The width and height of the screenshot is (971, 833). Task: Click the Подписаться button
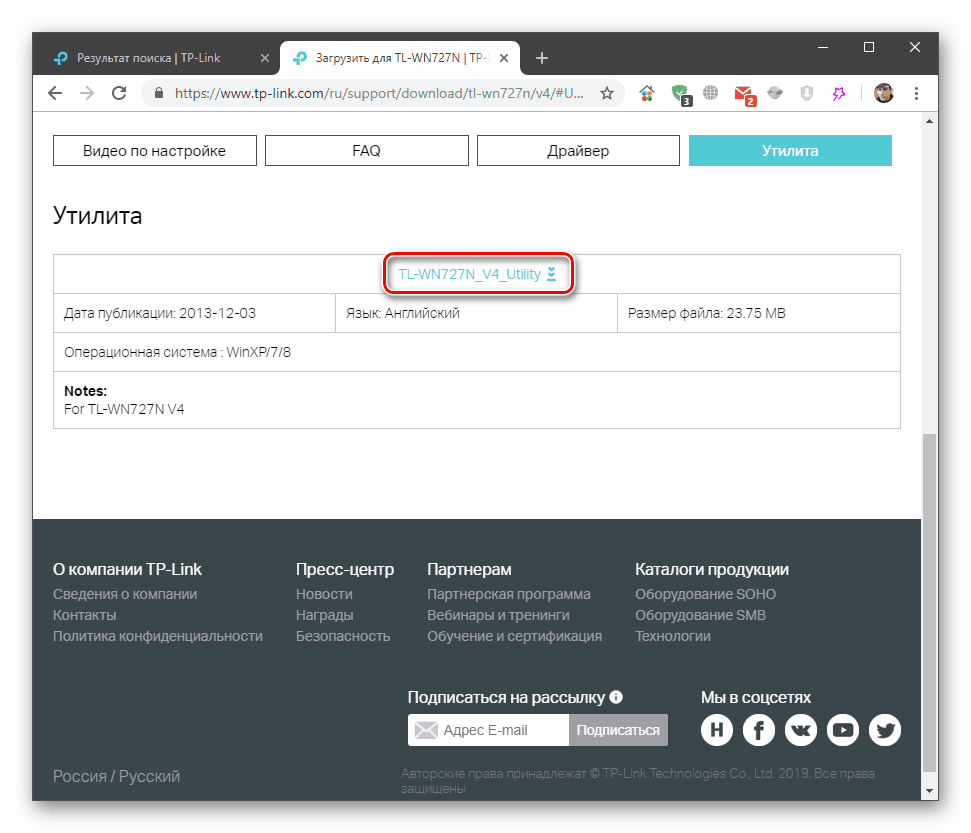point(618,730)
